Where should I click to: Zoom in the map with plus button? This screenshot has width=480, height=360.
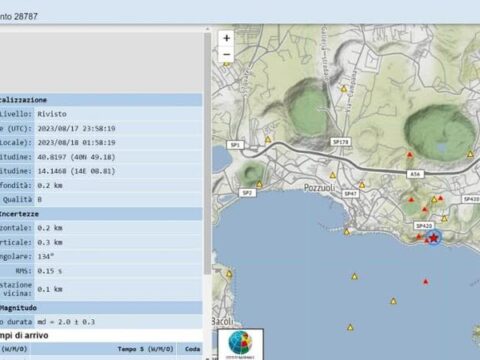(227, 38)
